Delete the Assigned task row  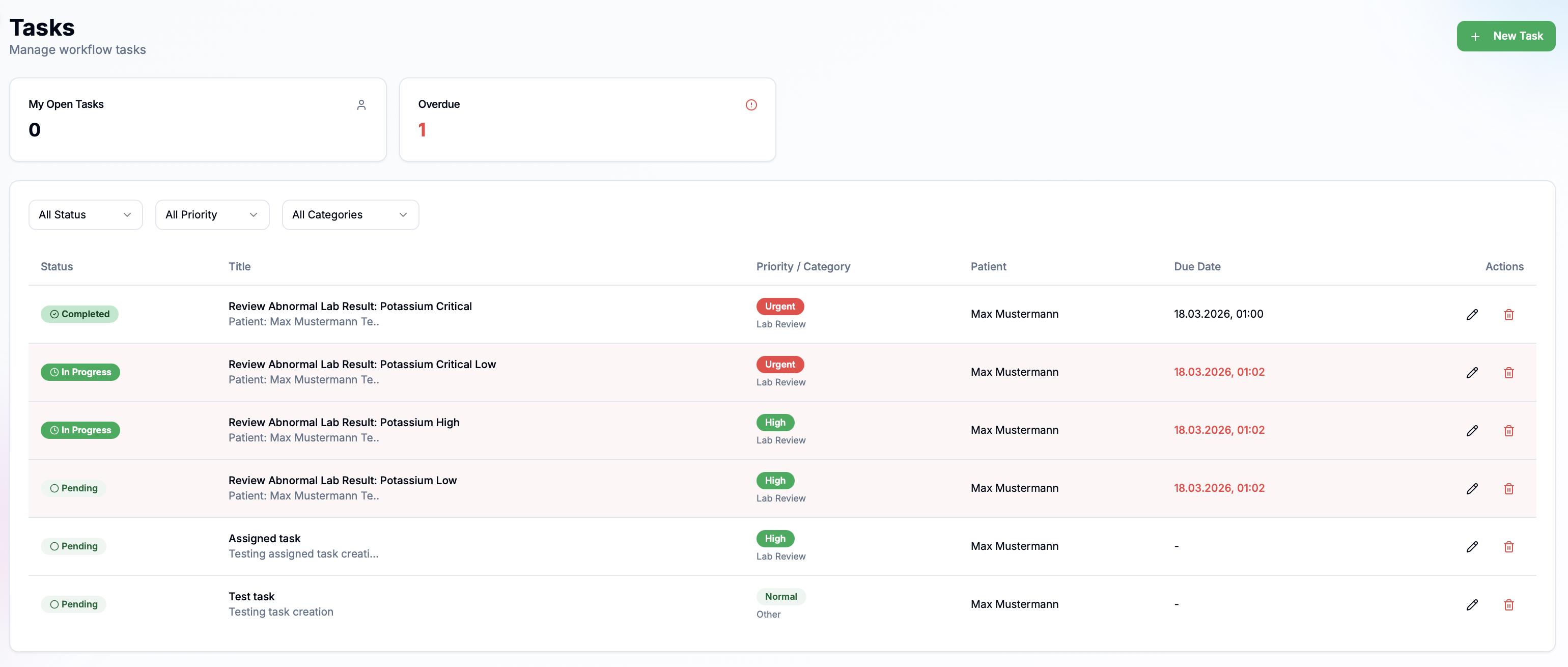1508,546
